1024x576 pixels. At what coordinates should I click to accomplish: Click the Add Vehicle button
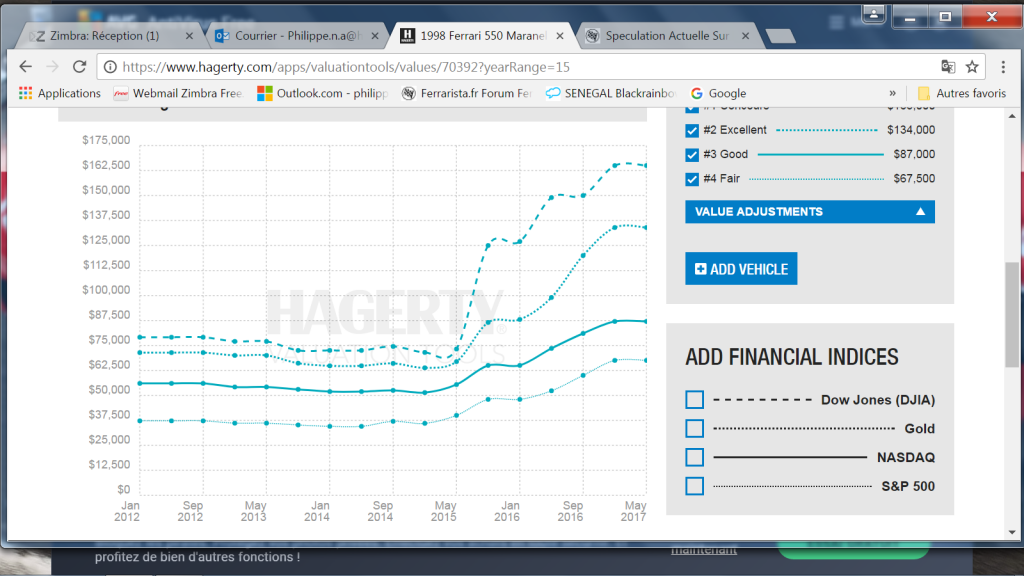(x=741, y=268)
